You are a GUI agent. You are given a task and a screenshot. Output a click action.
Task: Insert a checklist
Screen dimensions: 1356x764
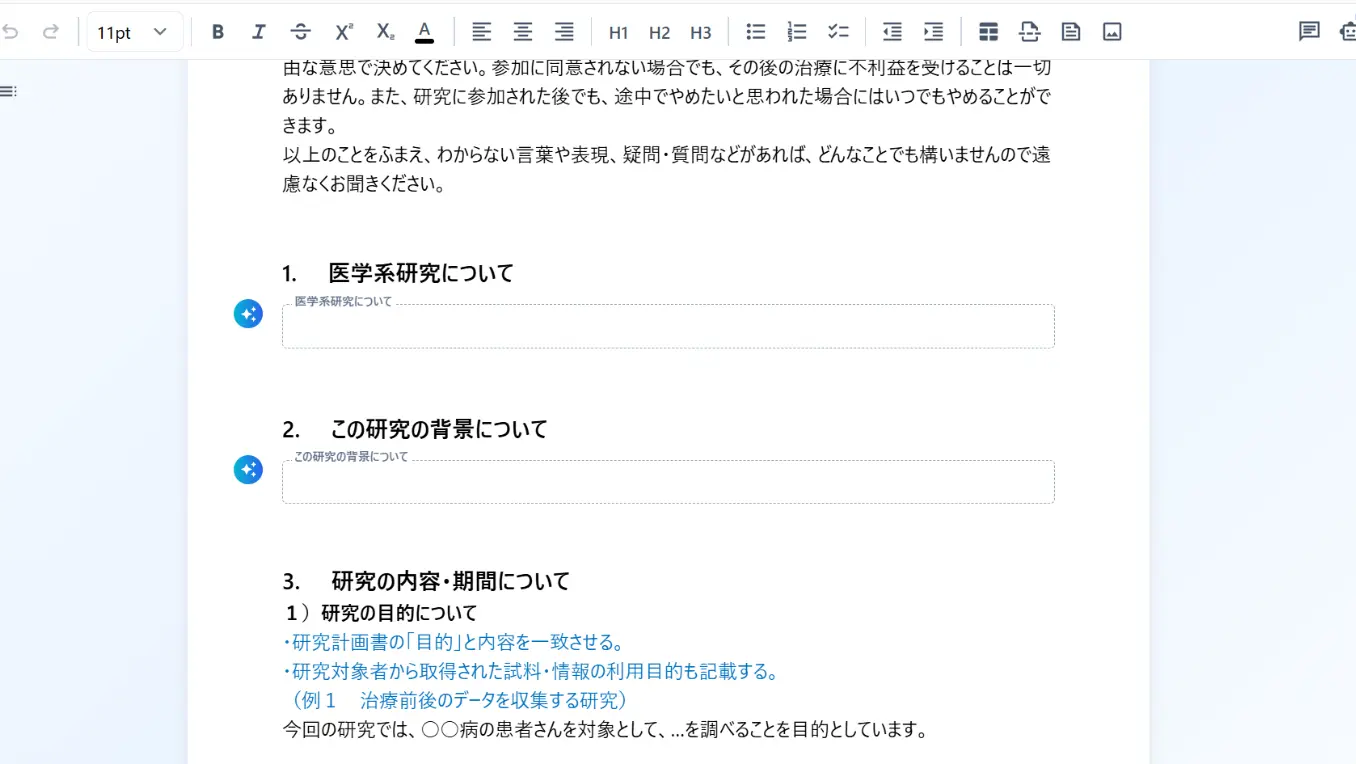pos(838,32)
